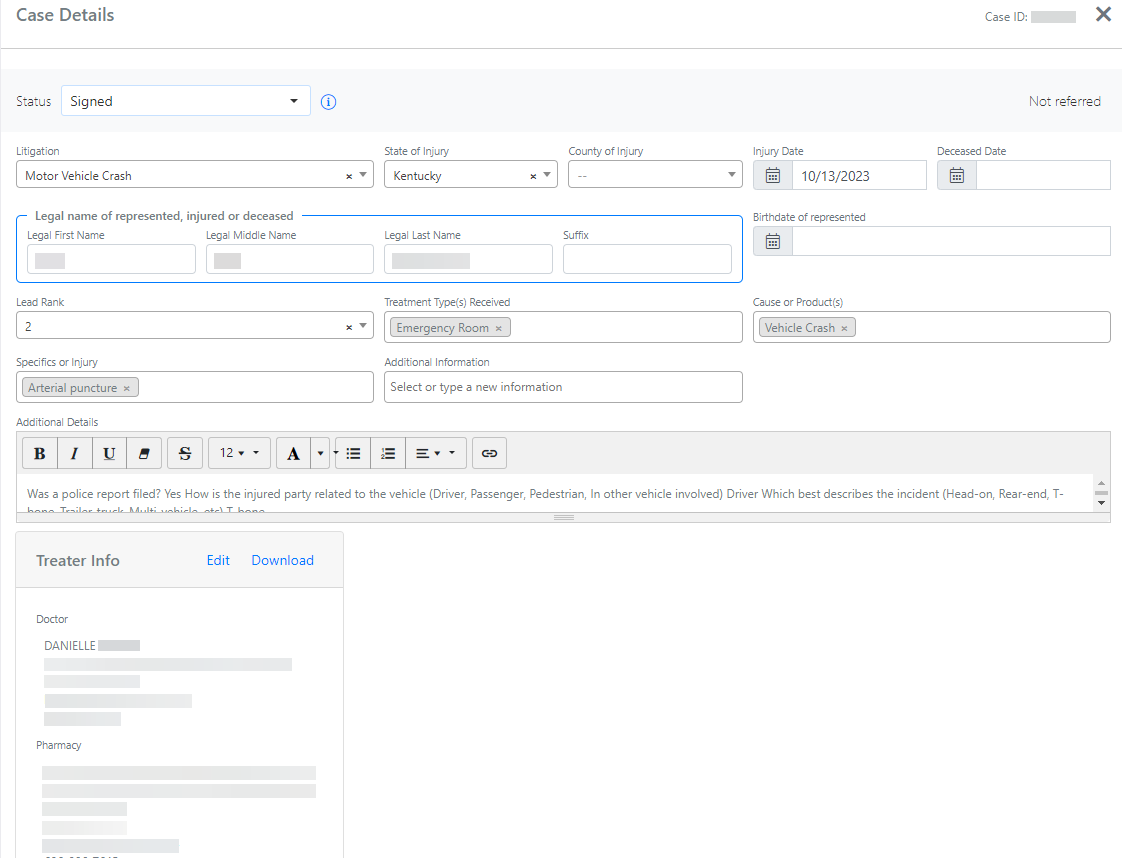The width and height of the screenshot is (1122, 858).
Task: Toggle bold formatting in Additional Details
Action: pyautogui.click(x=40, y=453)
